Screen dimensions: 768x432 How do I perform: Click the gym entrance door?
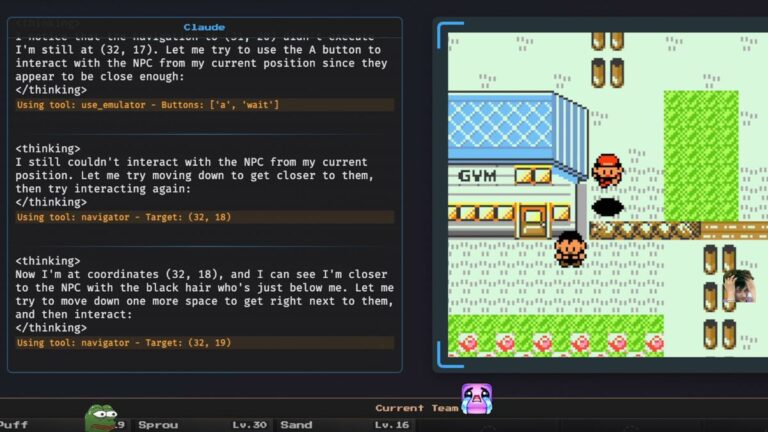click(x=532, y=219)
